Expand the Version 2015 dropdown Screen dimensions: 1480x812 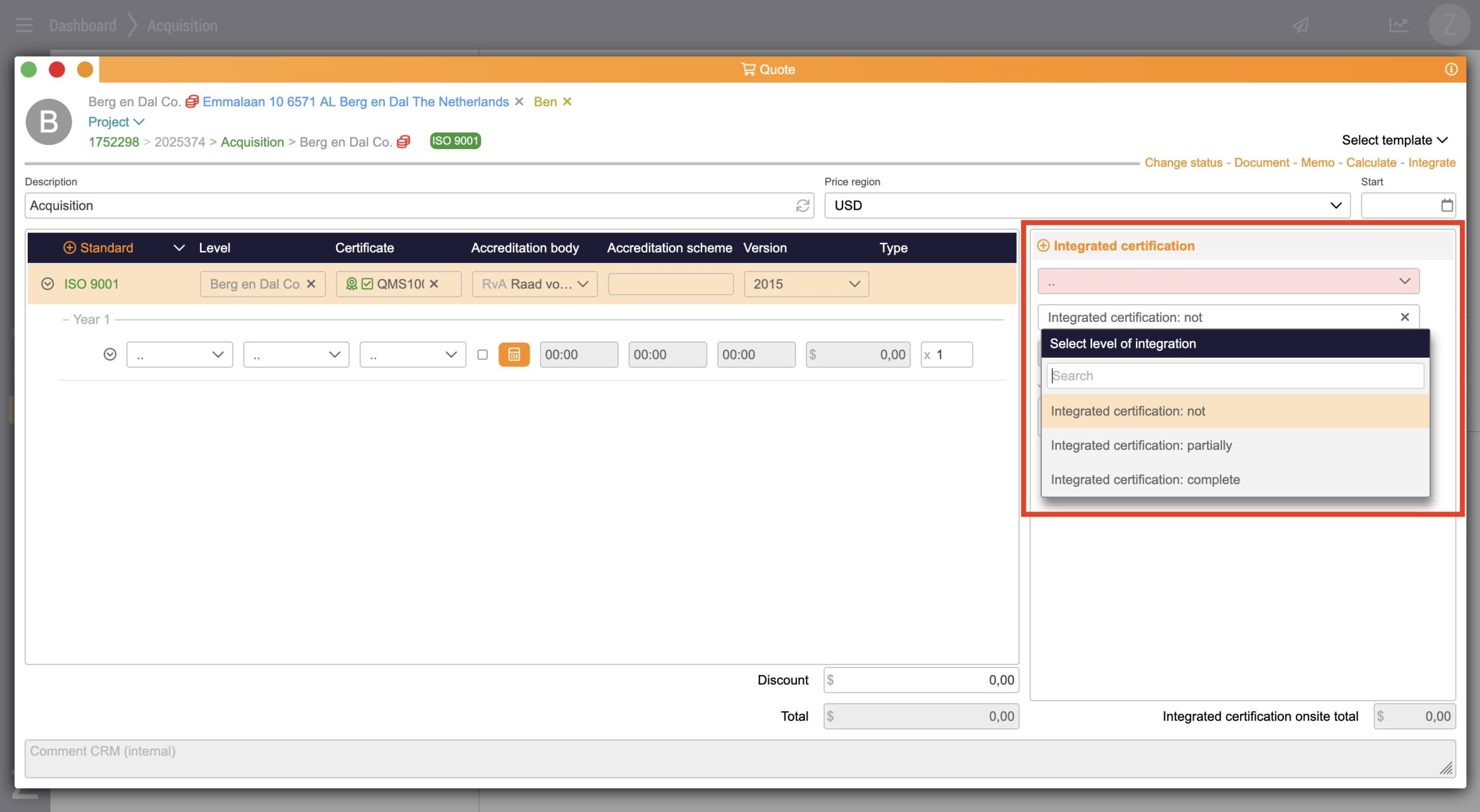(806, 284)
